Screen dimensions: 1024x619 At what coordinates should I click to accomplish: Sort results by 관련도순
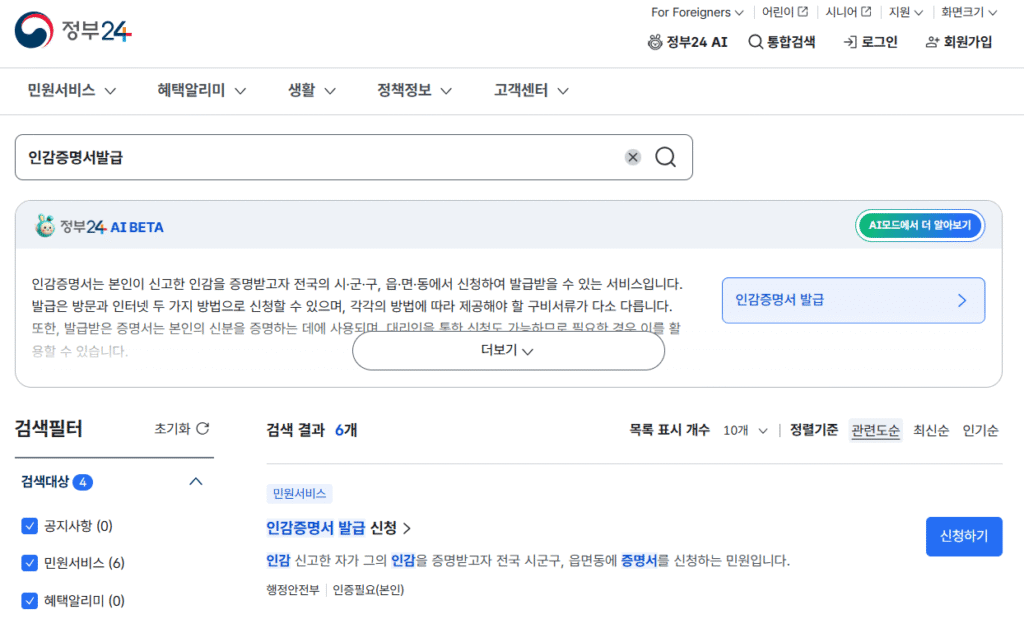(x=875, y=431)
